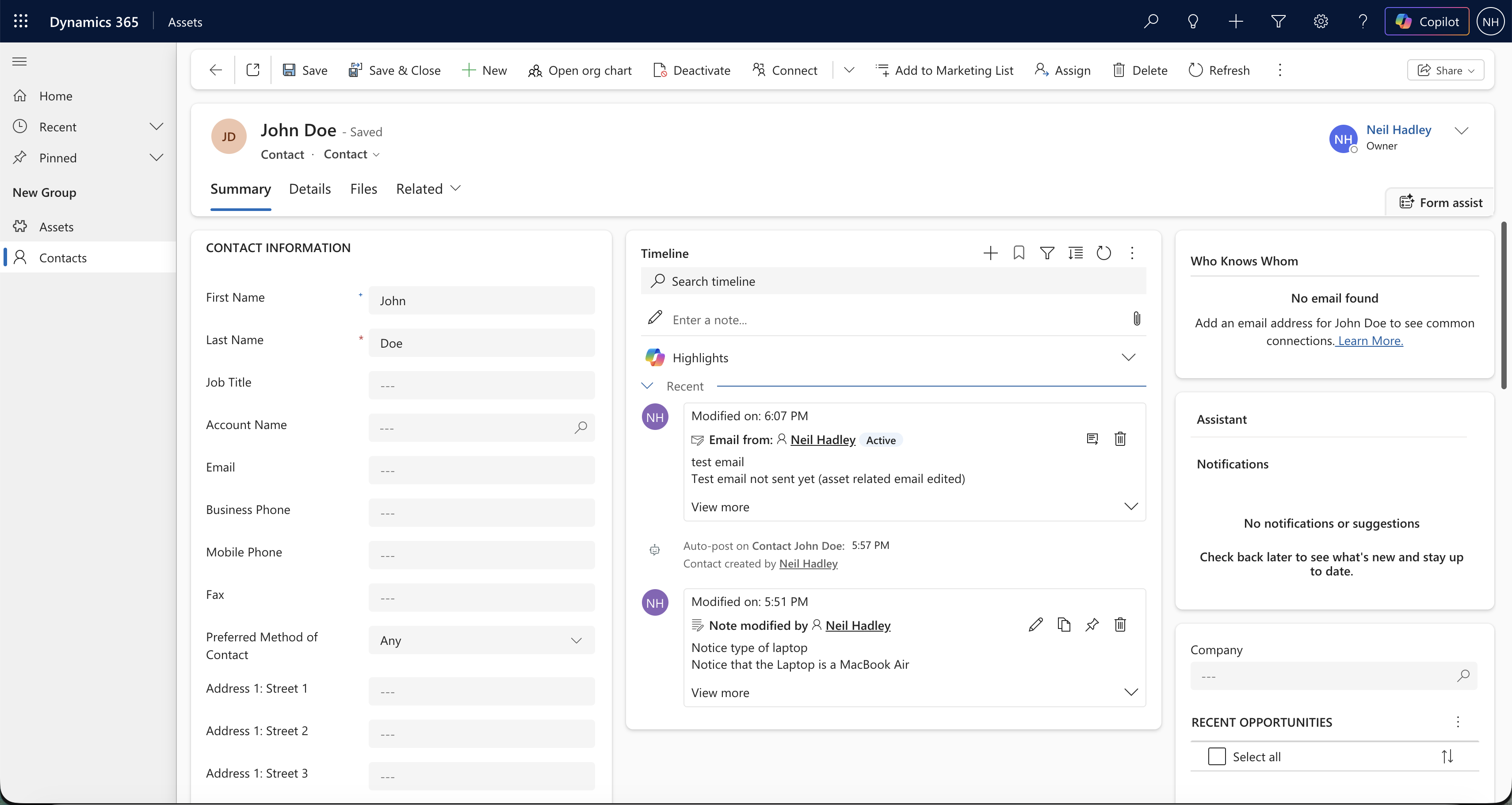
Task: Click the First Name field
Action: [x=482, y=301]
